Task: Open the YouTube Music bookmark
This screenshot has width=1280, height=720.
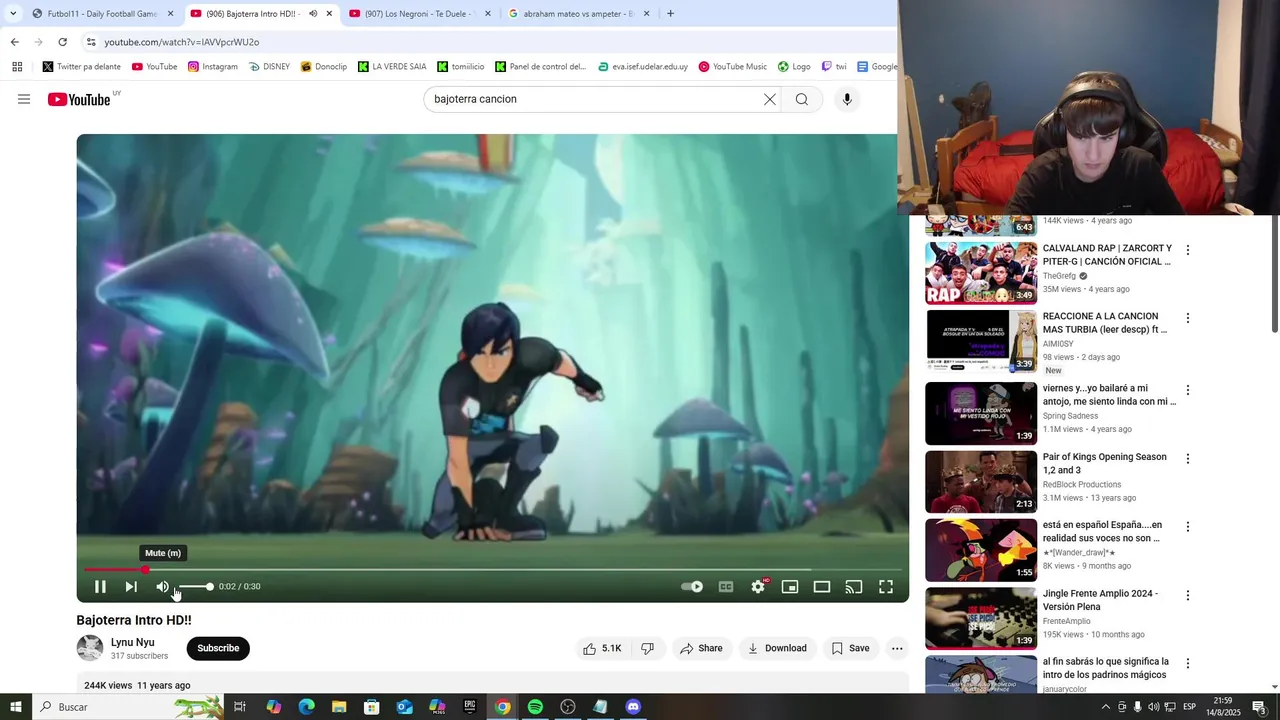Action: [x=733, y=67]
